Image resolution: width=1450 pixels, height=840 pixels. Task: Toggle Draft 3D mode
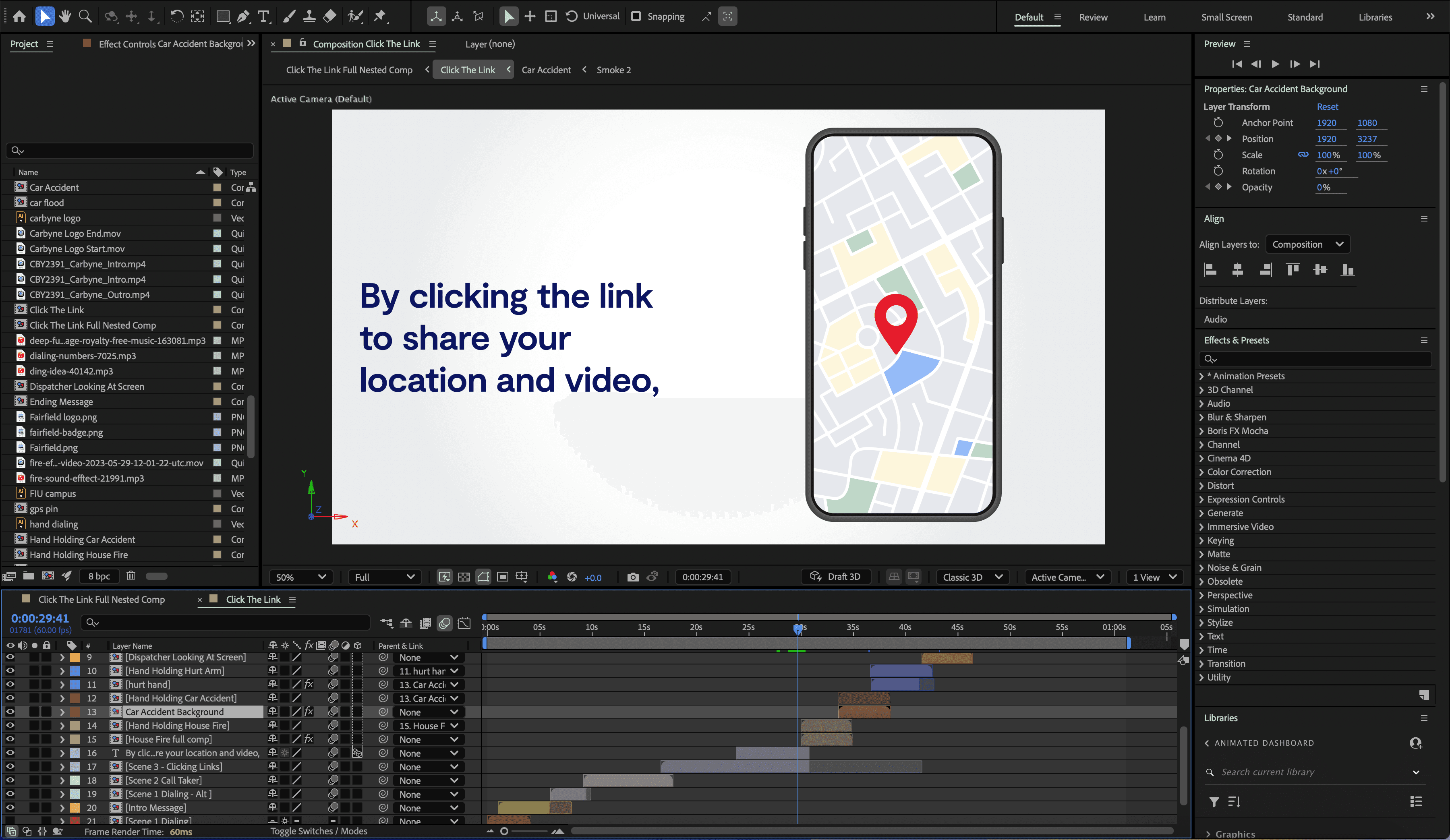click(835, 577)
